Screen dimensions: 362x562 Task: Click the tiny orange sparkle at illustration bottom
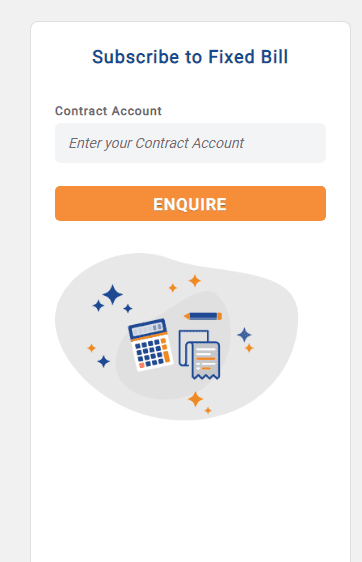(x=208, y=410)
